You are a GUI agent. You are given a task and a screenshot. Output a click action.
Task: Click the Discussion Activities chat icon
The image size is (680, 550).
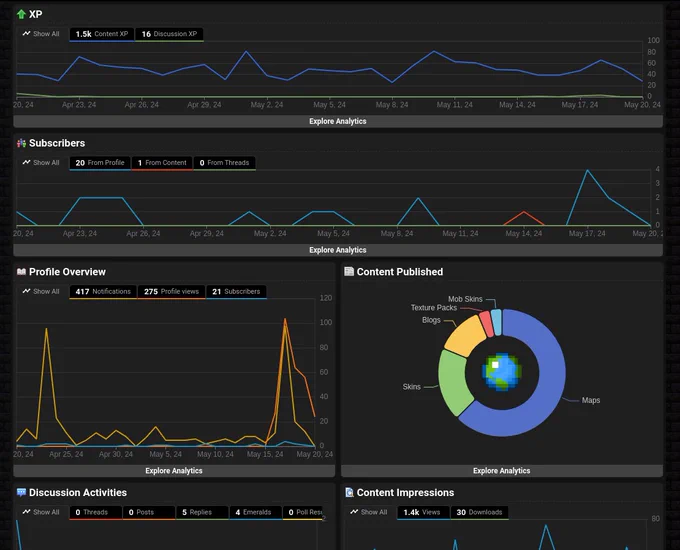[21, 492]
